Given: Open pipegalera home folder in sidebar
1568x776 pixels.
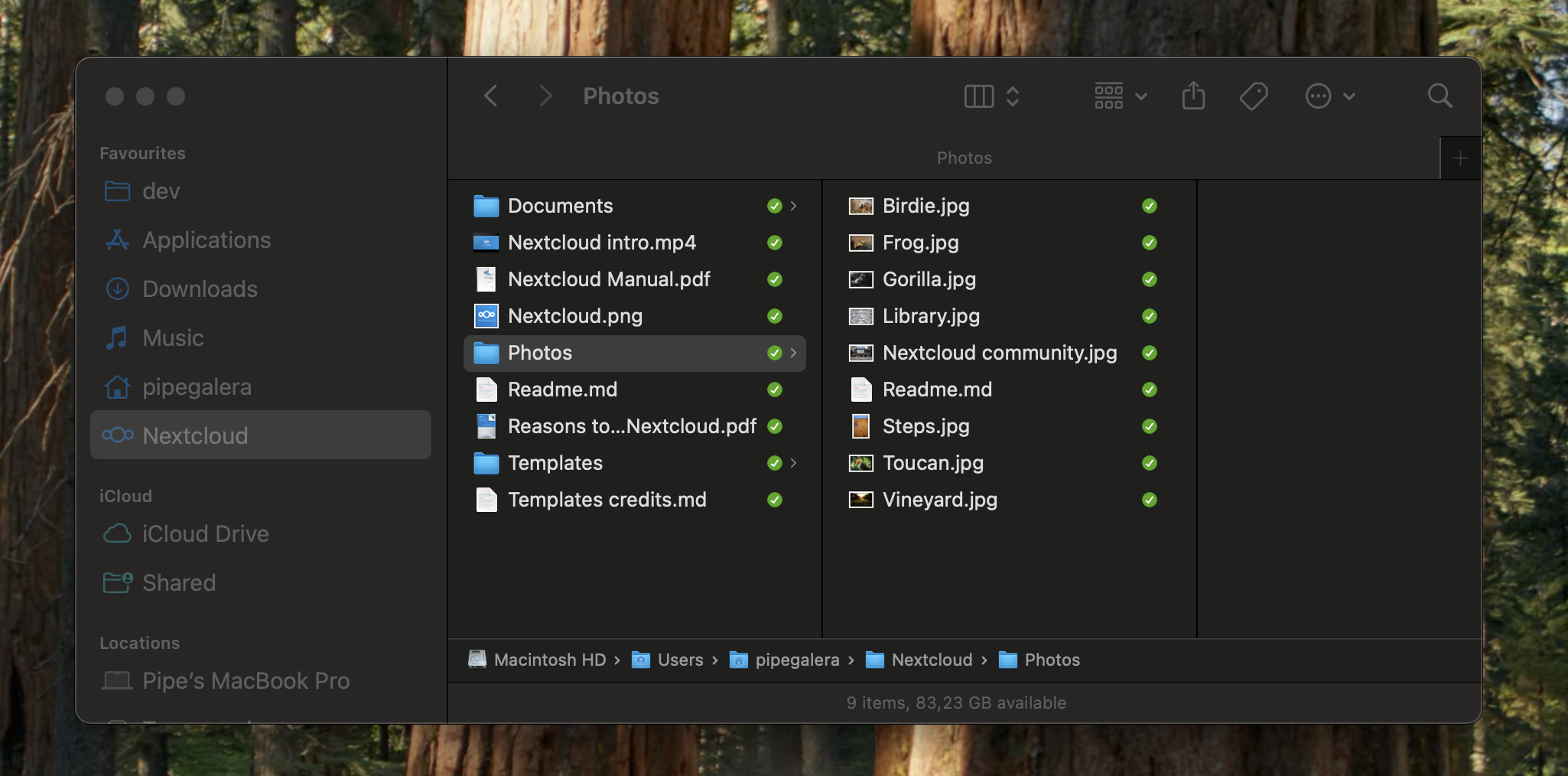Looking at the screenshot, I should (260, 387).
